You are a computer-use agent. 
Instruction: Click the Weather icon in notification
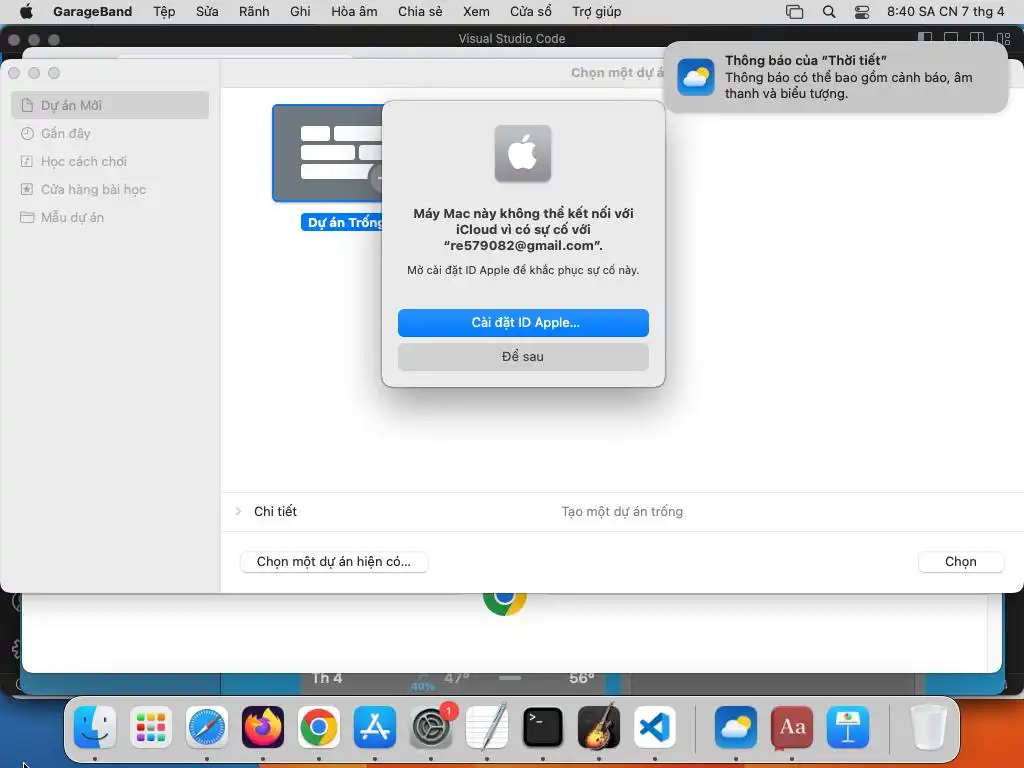[696, 77]
